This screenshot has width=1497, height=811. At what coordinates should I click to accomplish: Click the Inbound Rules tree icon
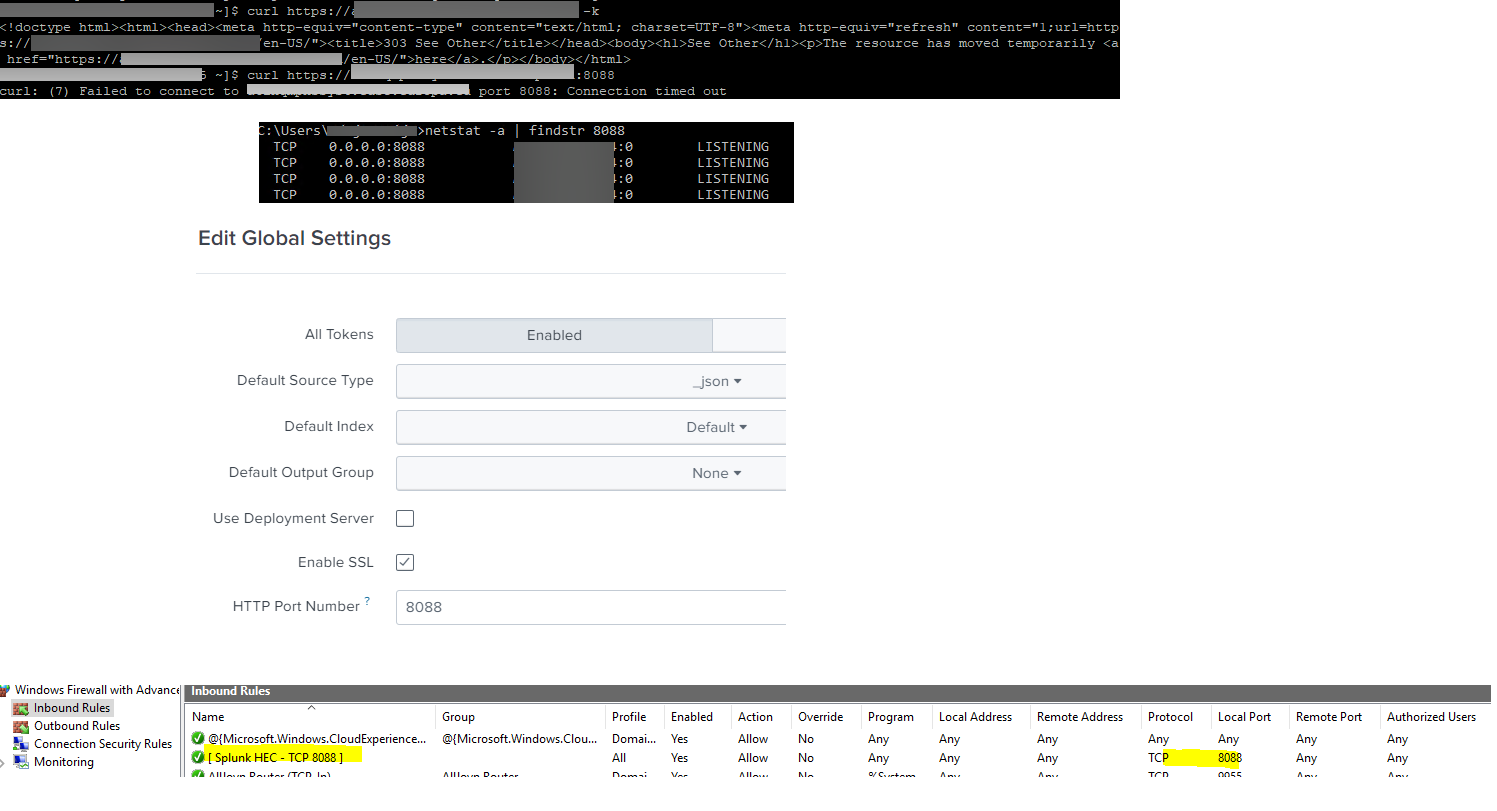click(x=20, y=708)
